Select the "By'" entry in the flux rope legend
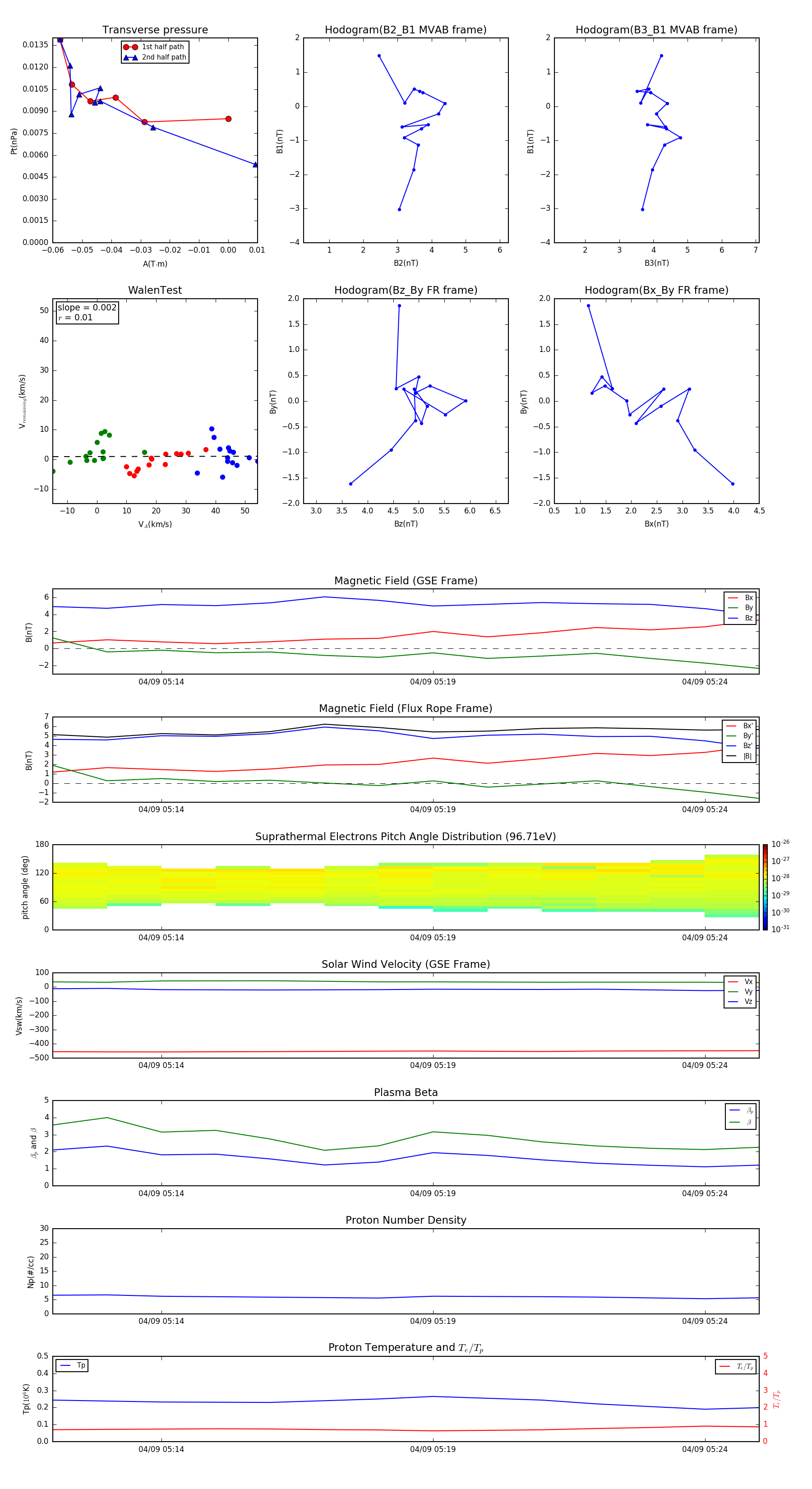Viewport: 812px width, 1489px height. pyautogui.click(x=739, y=736)
